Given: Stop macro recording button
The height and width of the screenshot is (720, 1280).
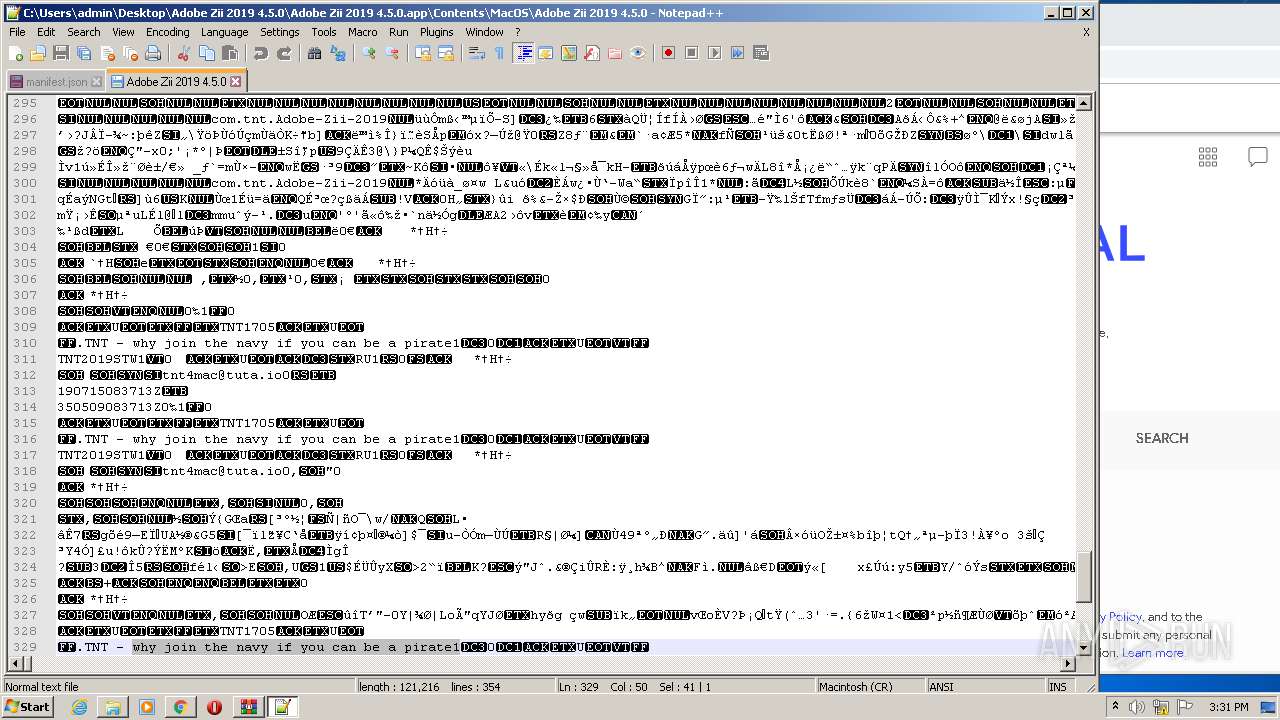Looking at the screenshot, I should (691, 53).
